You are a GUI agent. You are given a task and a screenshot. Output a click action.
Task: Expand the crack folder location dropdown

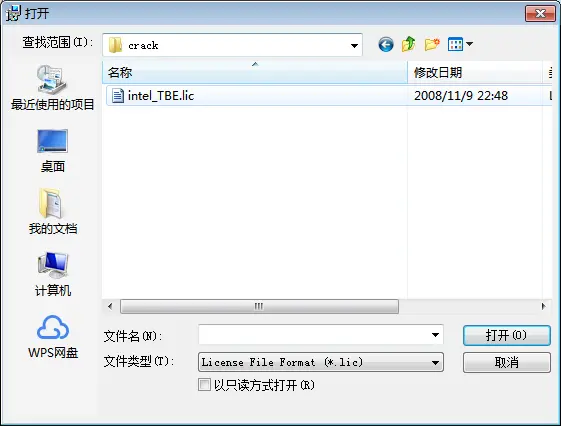pyautogui.click(x=354, y=45)
